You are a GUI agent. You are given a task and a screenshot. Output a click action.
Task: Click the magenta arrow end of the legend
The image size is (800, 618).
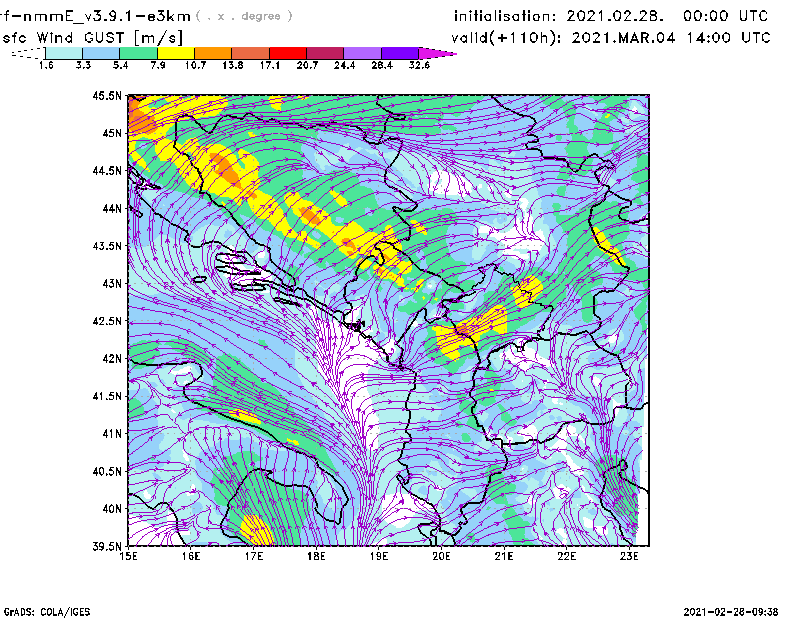[x=437, y=53]
